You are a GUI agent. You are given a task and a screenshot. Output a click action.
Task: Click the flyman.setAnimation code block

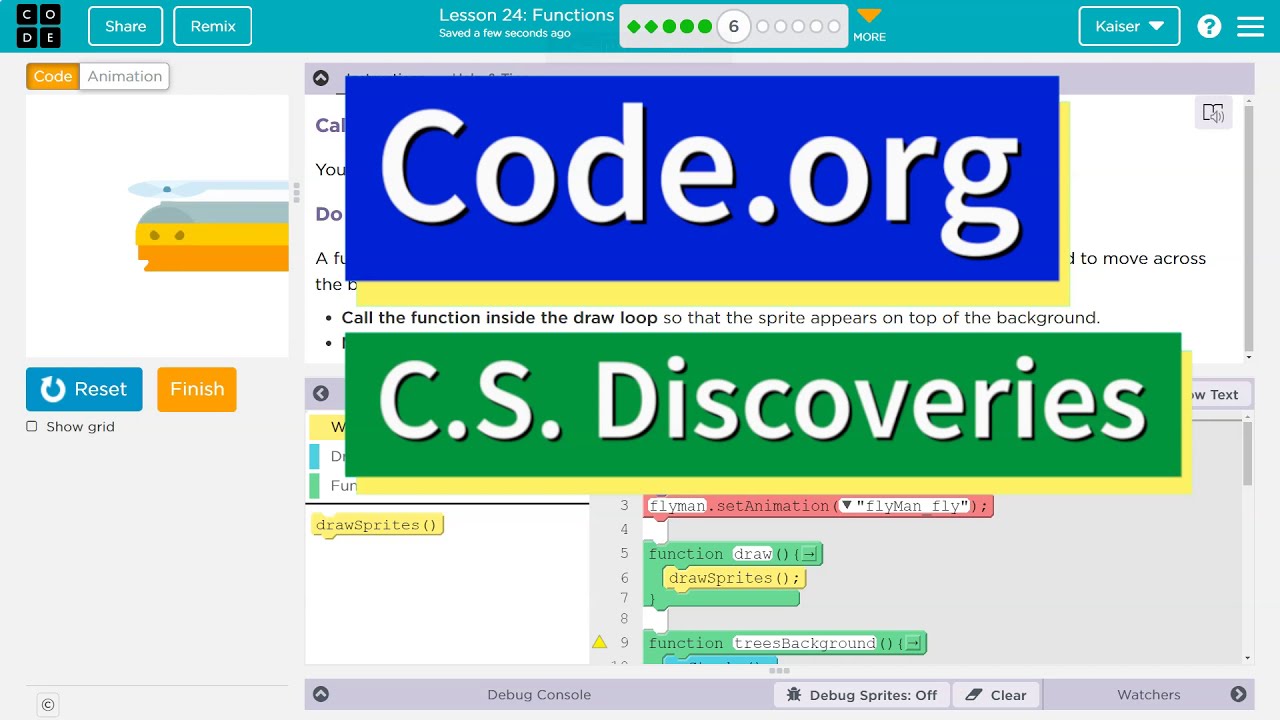coord(818,506)
